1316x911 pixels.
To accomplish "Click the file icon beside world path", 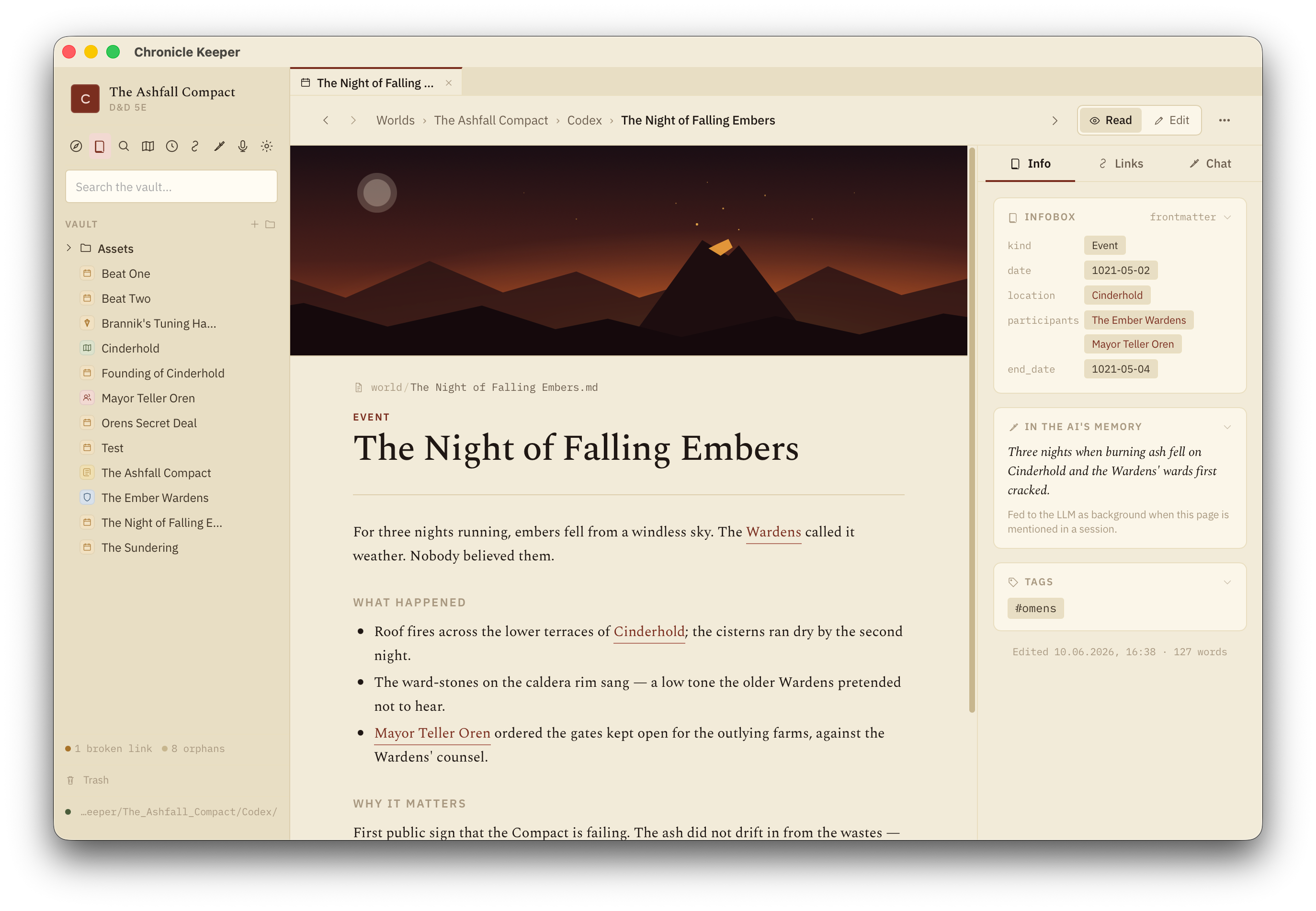I will point(359,387).
